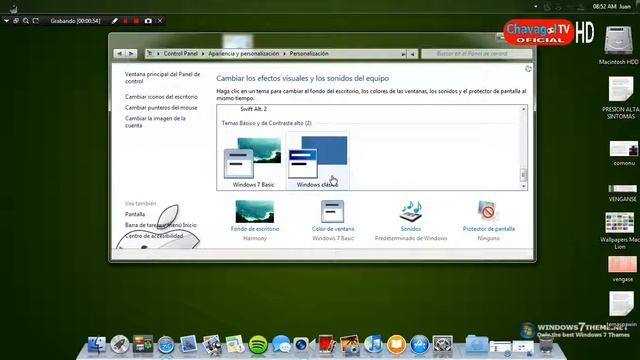Select the comonu desktop file

tap(624, 153)
